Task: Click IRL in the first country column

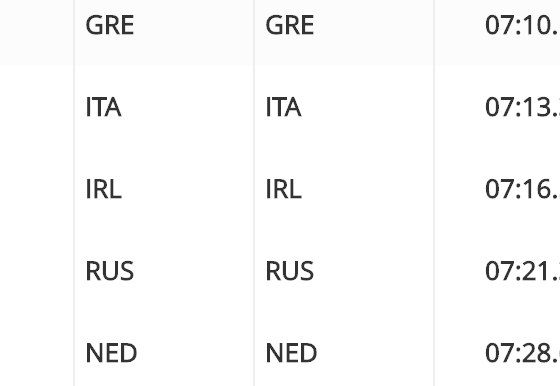Action: click(104, 189)
